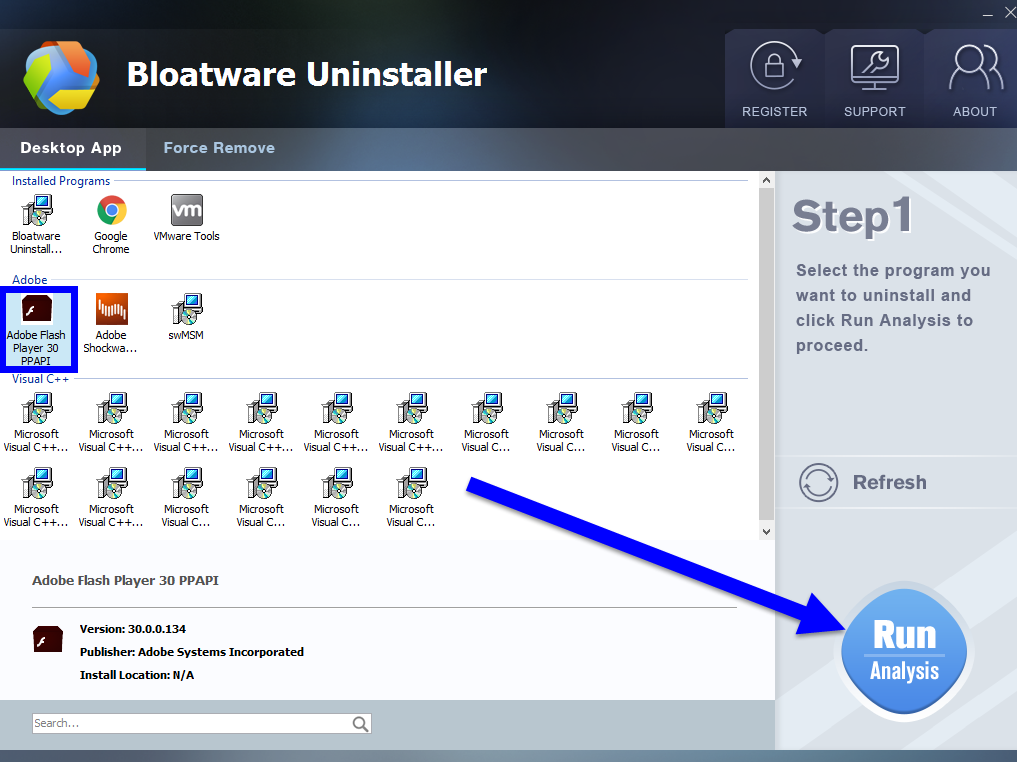Select the Adobe Shockwave program icon

(112, 309)
